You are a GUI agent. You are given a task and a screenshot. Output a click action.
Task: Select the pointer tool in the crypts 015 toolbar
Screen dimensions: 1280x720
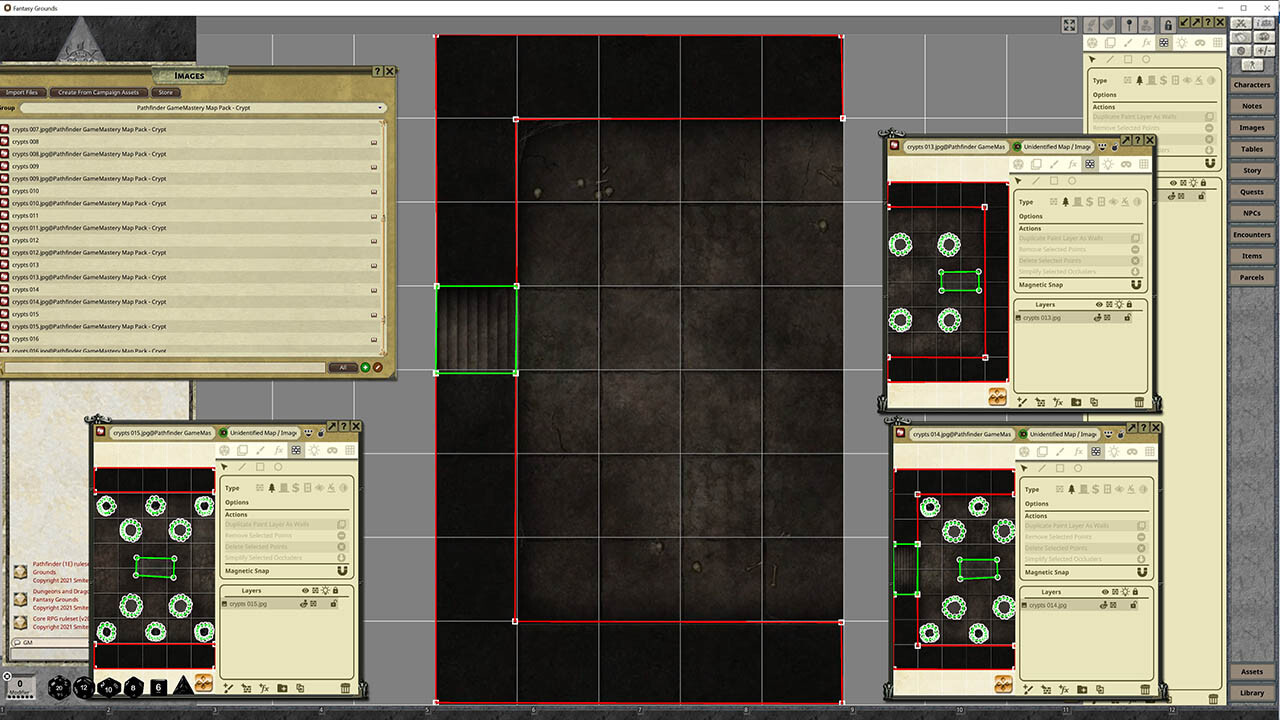pos(224,468)
